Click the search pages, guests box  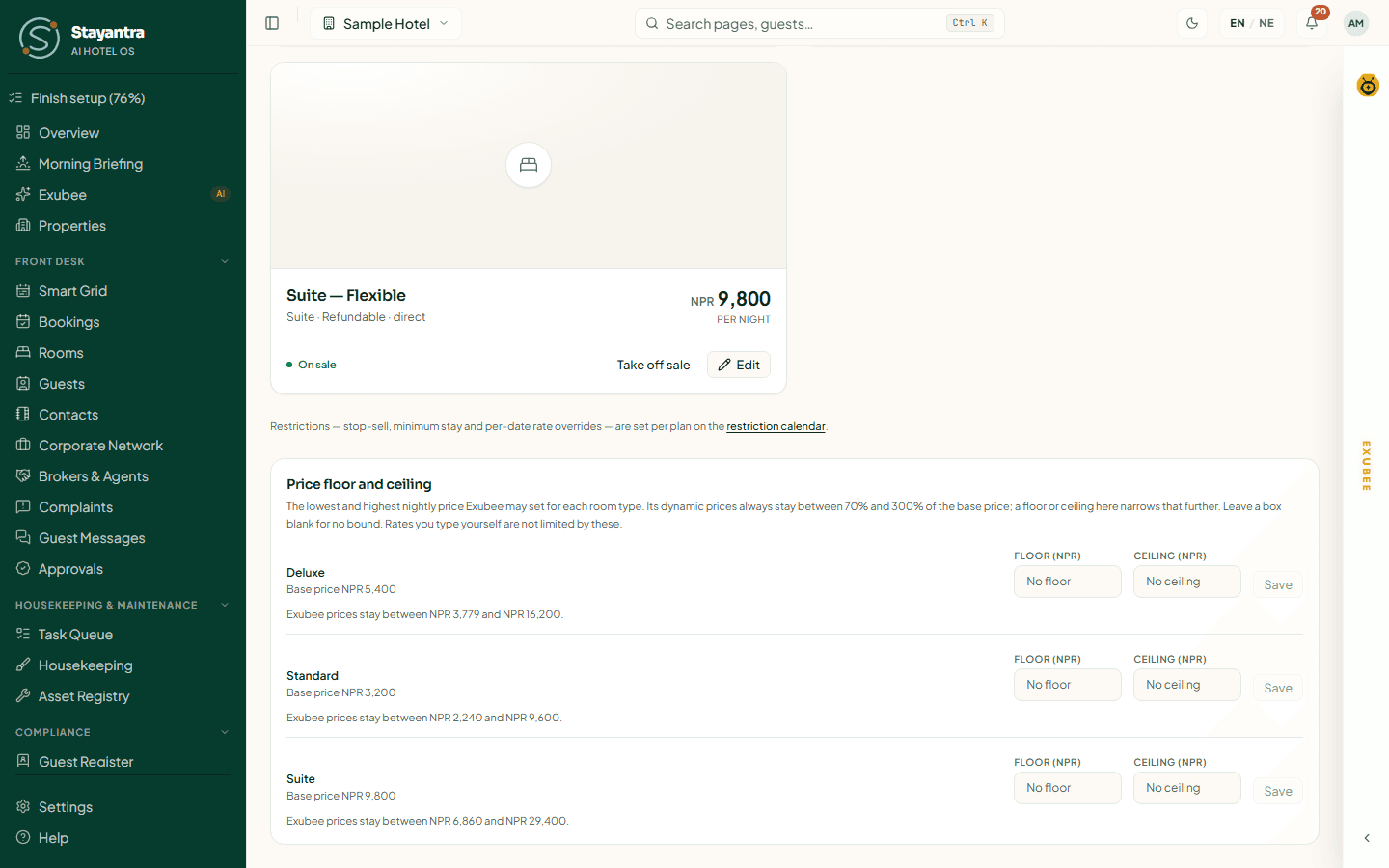820,23
